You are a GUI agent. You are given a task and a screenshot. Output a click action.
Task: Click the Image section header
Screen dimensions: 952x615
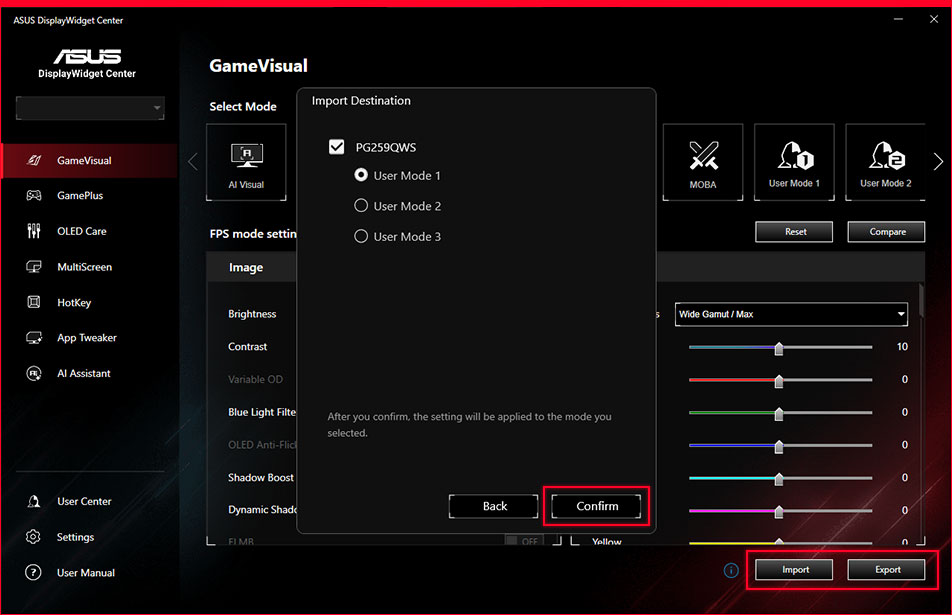pyautogui.click(x=246, y=267)
